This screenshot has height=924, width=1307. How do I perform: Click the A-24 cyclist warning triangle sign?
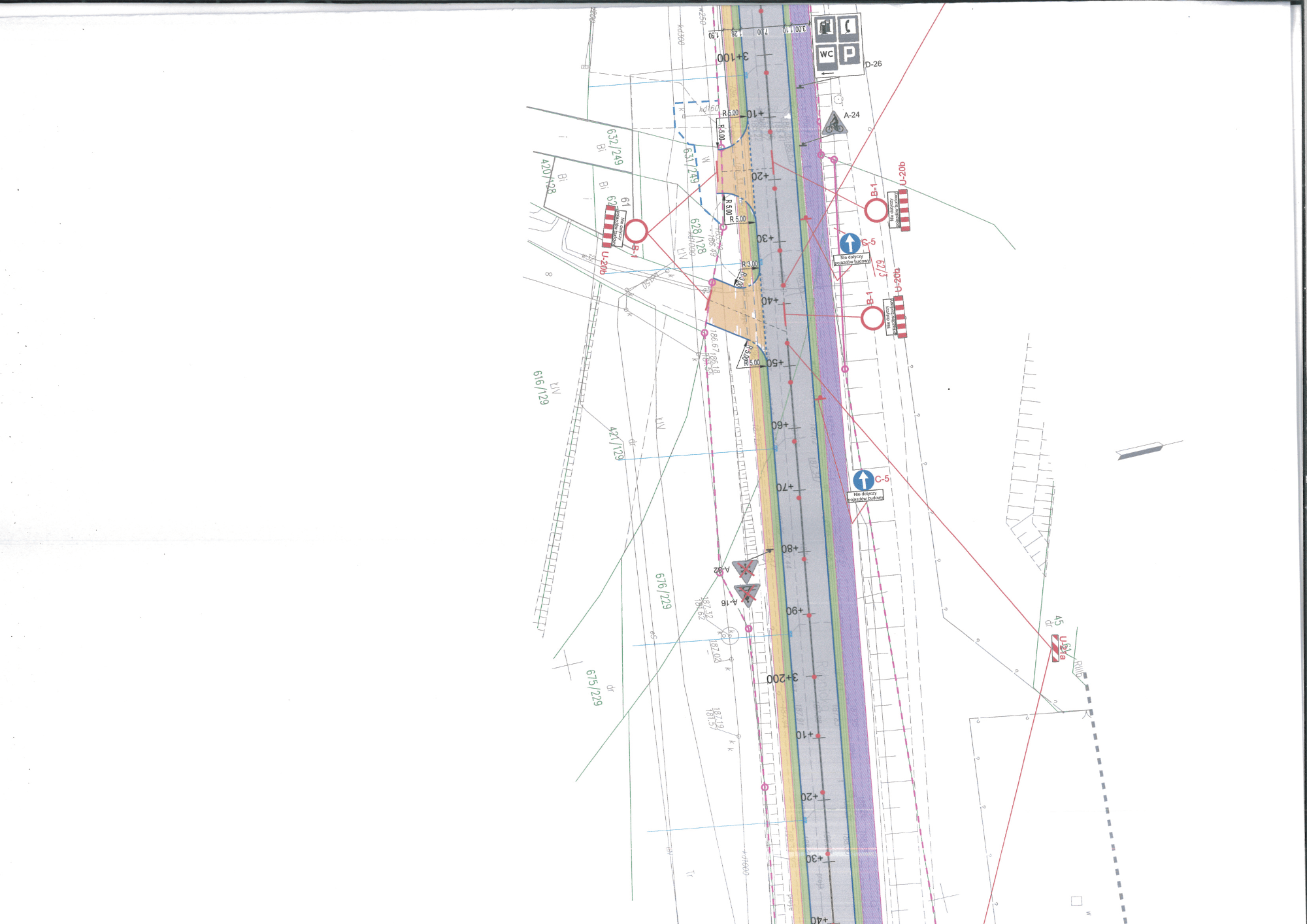click(834, 124)
